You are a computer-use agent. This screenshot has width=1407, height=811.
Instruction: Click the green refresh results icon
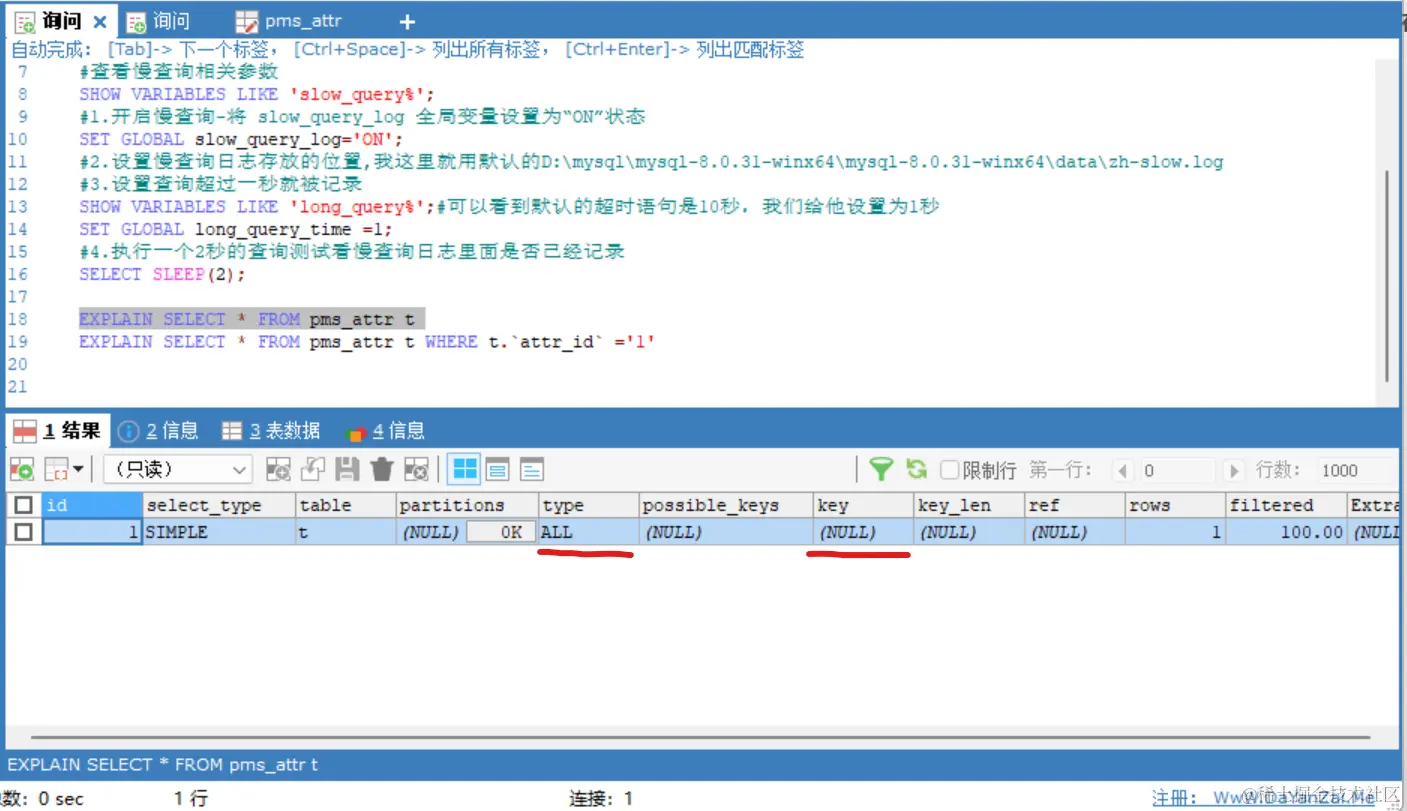[x=916, y=469]
